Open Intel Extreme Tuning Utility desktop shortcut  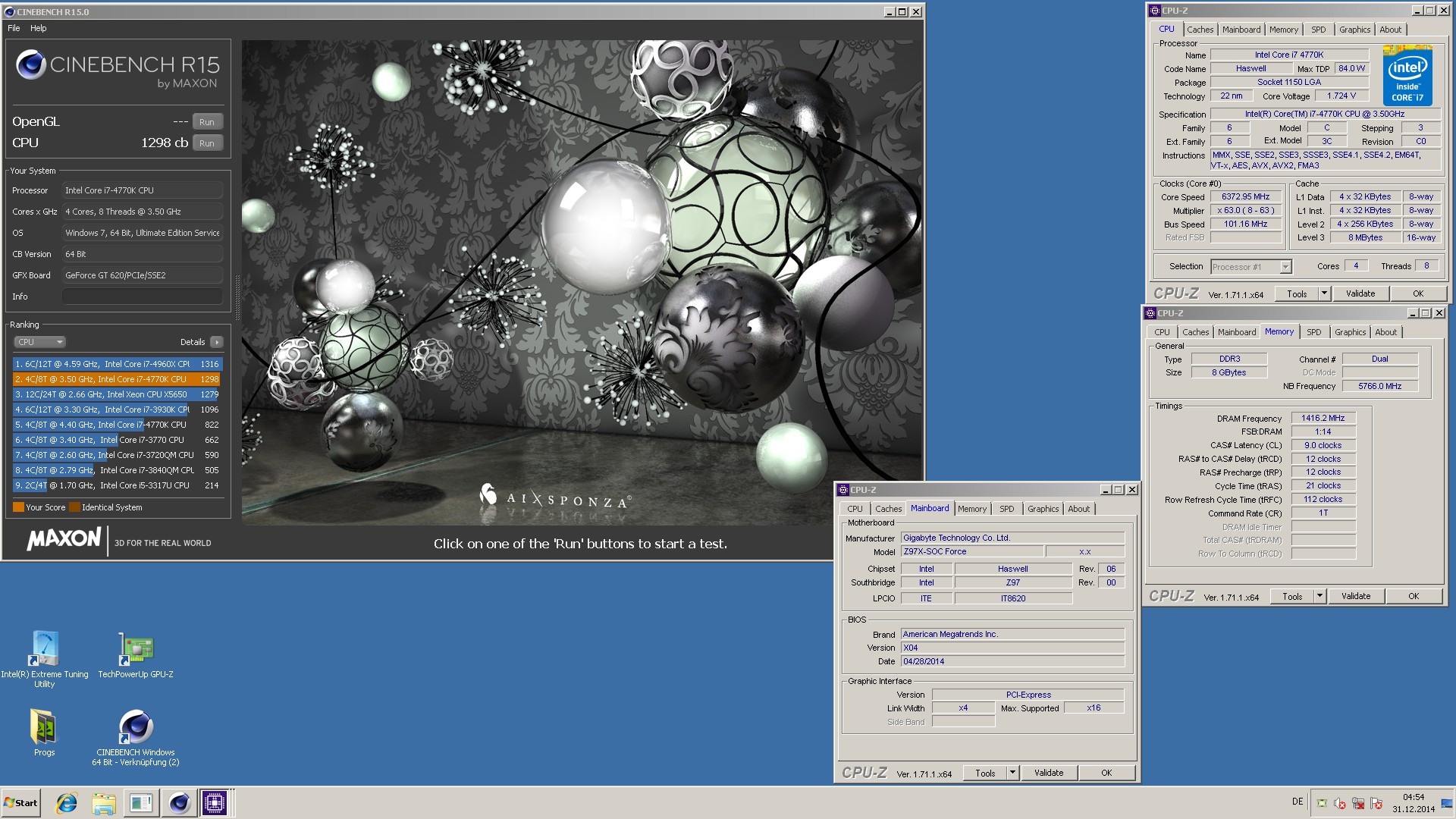pyautogui.click(x=44, y=658)
